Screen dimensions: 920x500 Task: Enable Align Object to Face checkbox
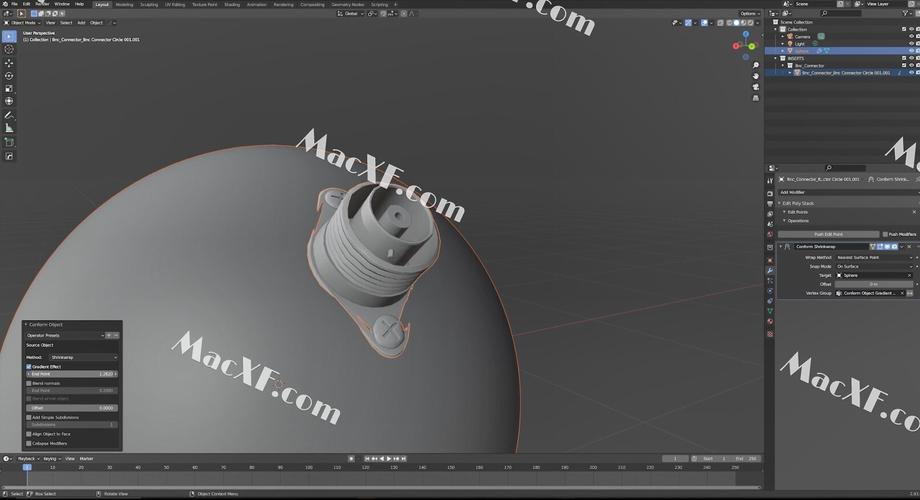click(x=29, y=434)
